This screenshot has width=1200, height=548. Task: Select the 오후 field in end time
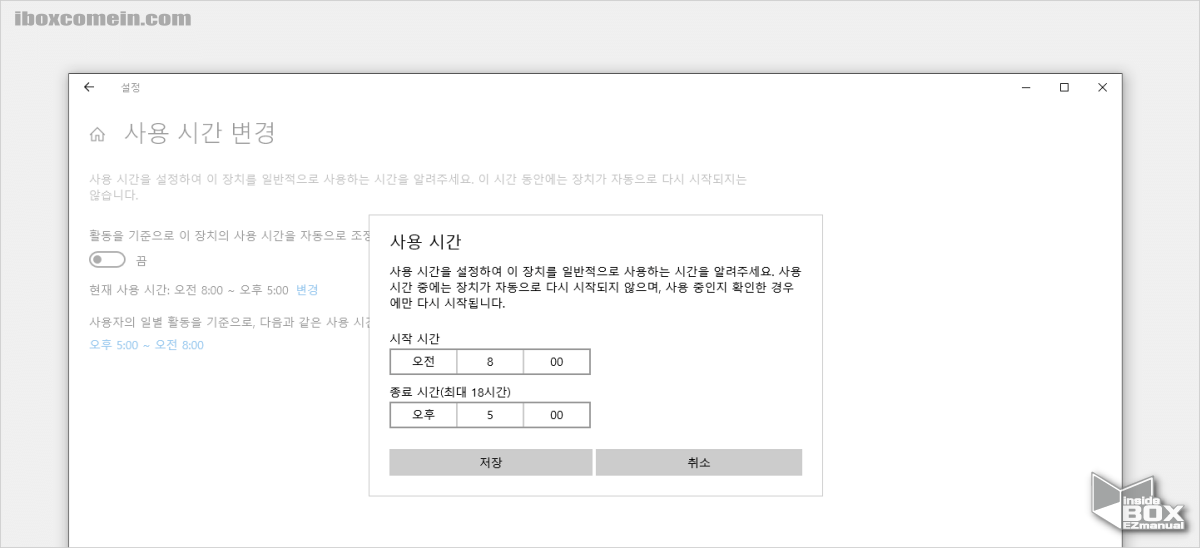(x=423, y=415)
